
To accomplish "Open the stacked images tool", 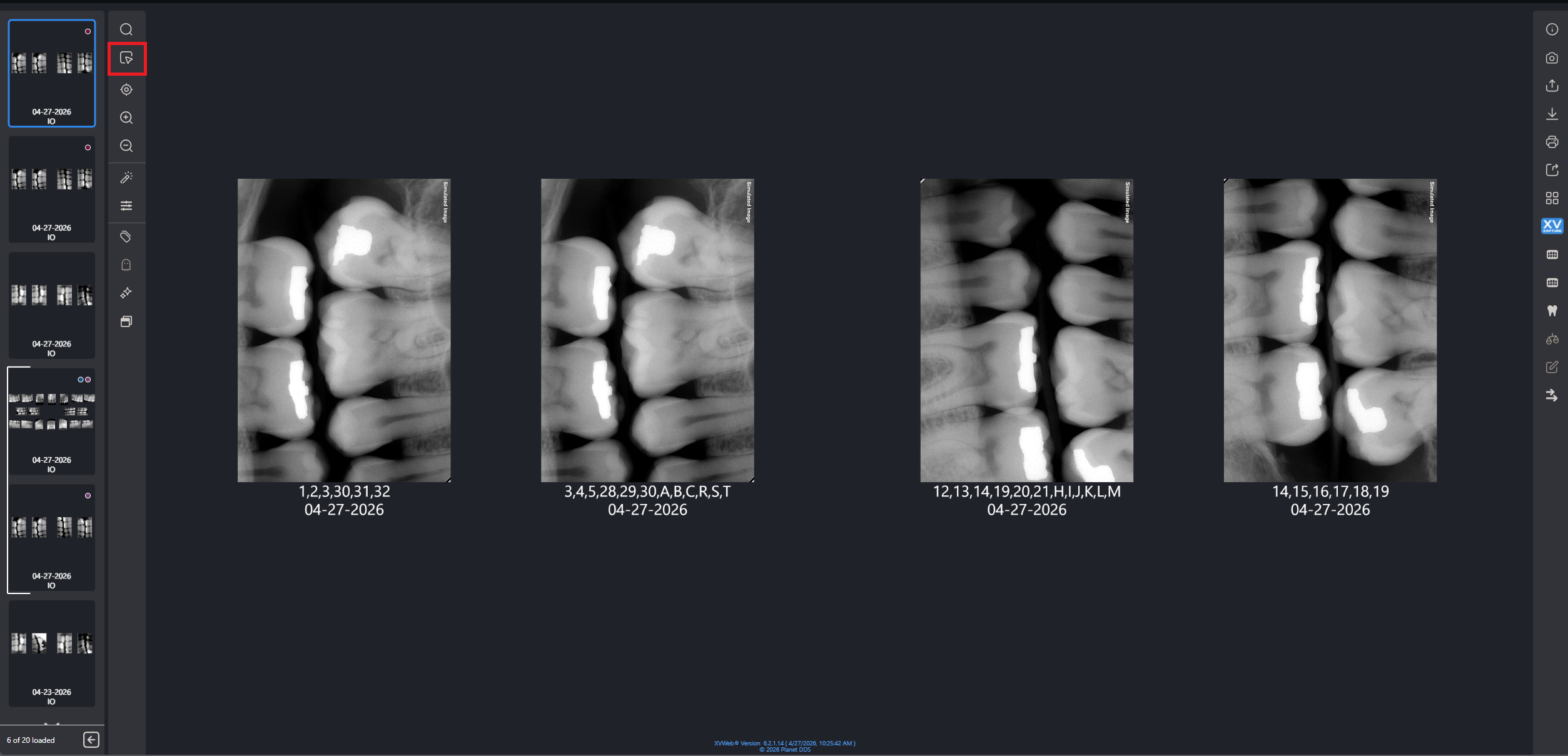I will (x=126, y=321).
